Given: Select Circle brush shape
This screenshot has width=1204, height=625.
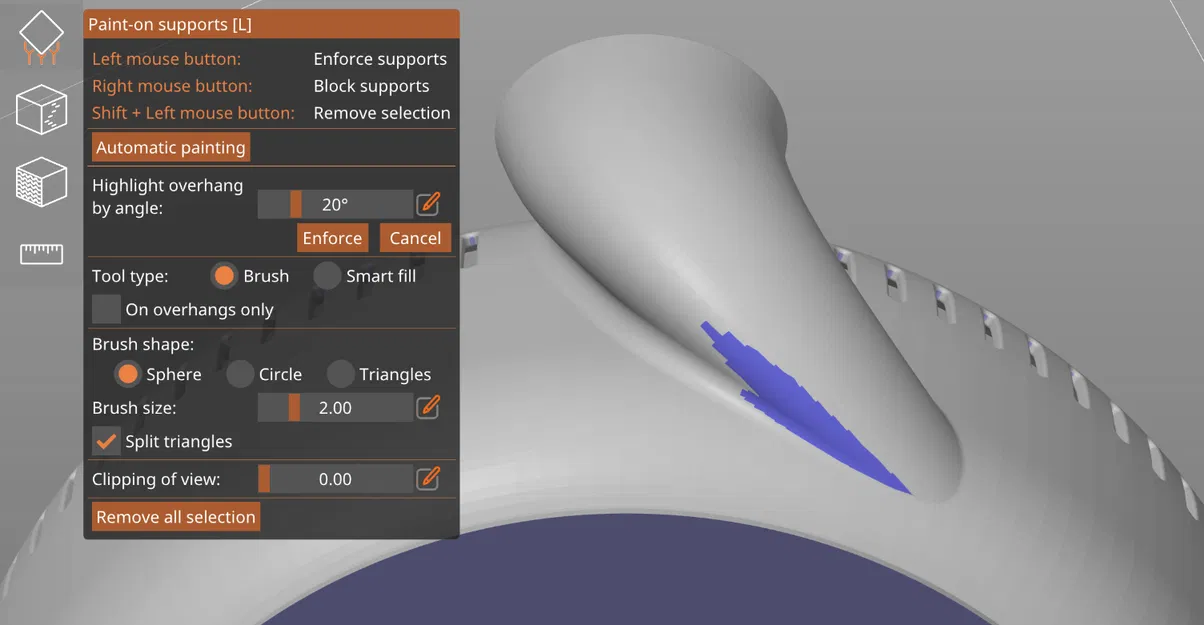Looking at the screenshot, I should pos(240,374).
